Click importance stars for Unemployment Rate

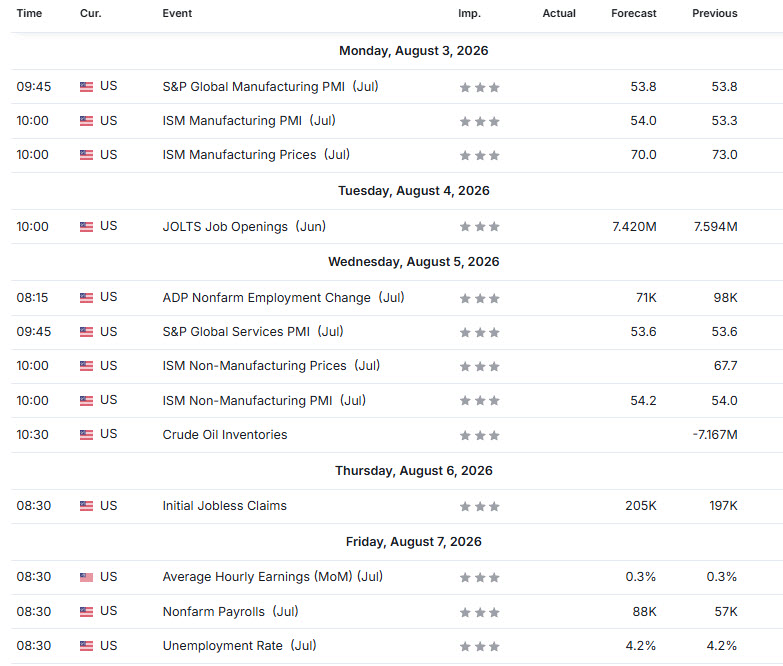tap(479, 647)
